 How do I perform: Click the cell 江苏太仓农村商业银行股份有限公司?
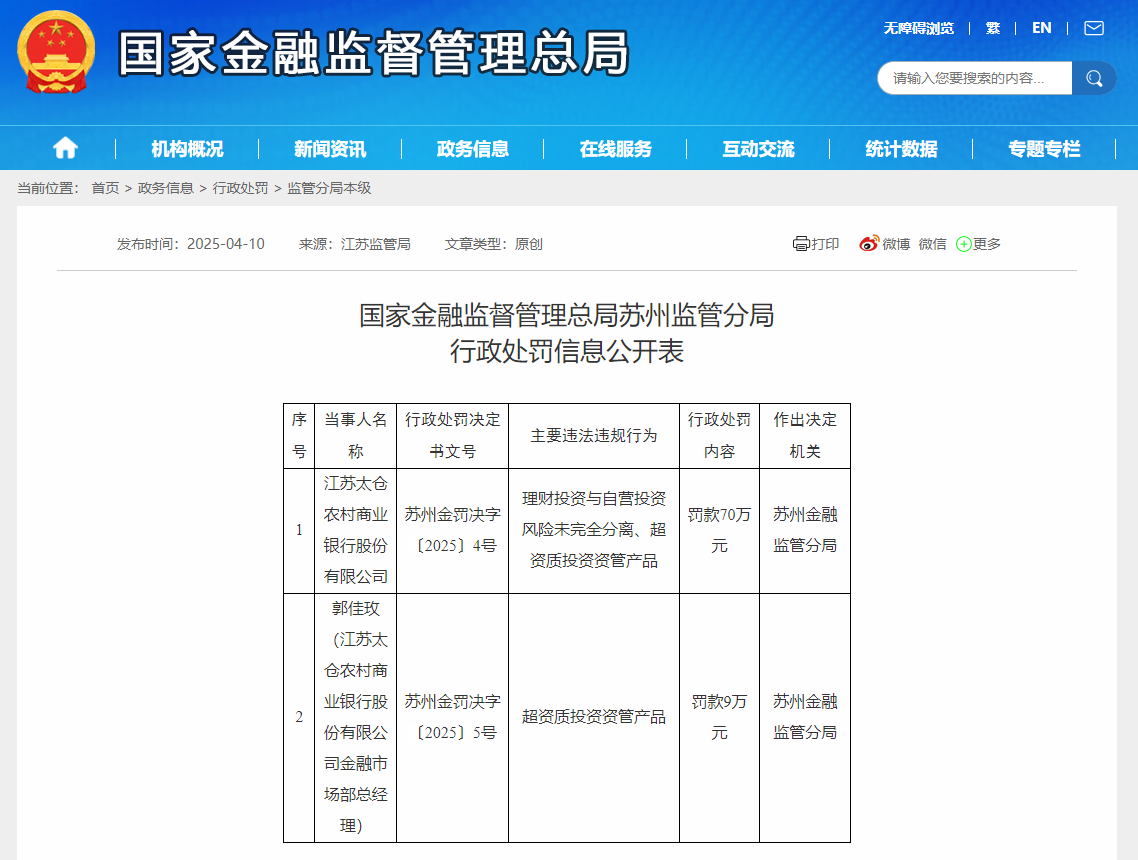pos(356,531)
